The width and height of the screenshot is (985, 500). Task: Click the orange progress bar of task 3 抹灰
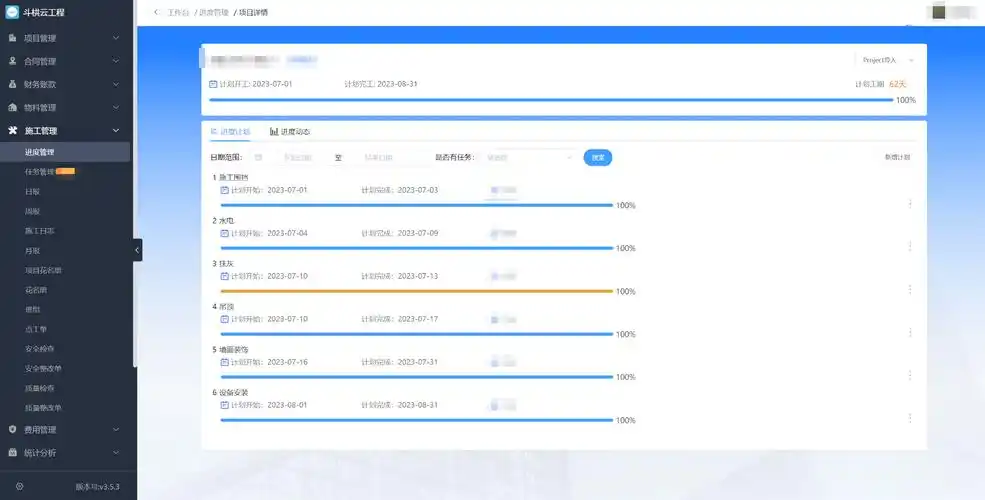[416, 291]
